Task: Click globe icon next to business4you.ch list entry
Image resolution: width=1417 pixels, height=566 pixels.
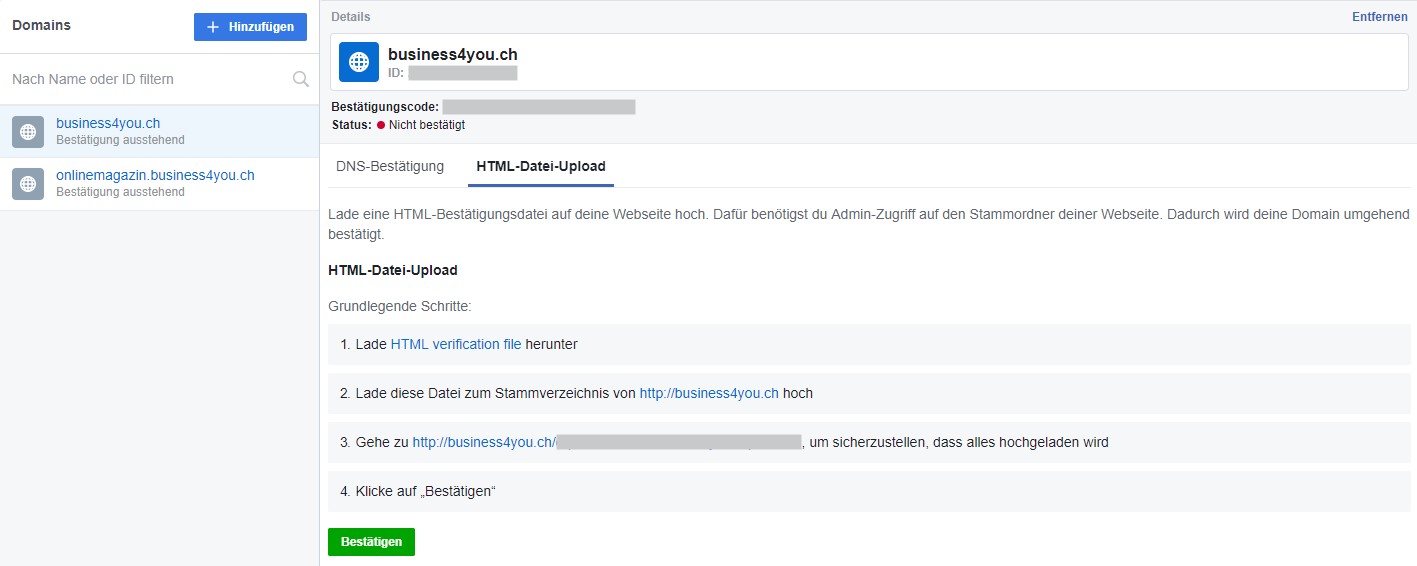Action: pyautogui.click(x=28, y=131)
